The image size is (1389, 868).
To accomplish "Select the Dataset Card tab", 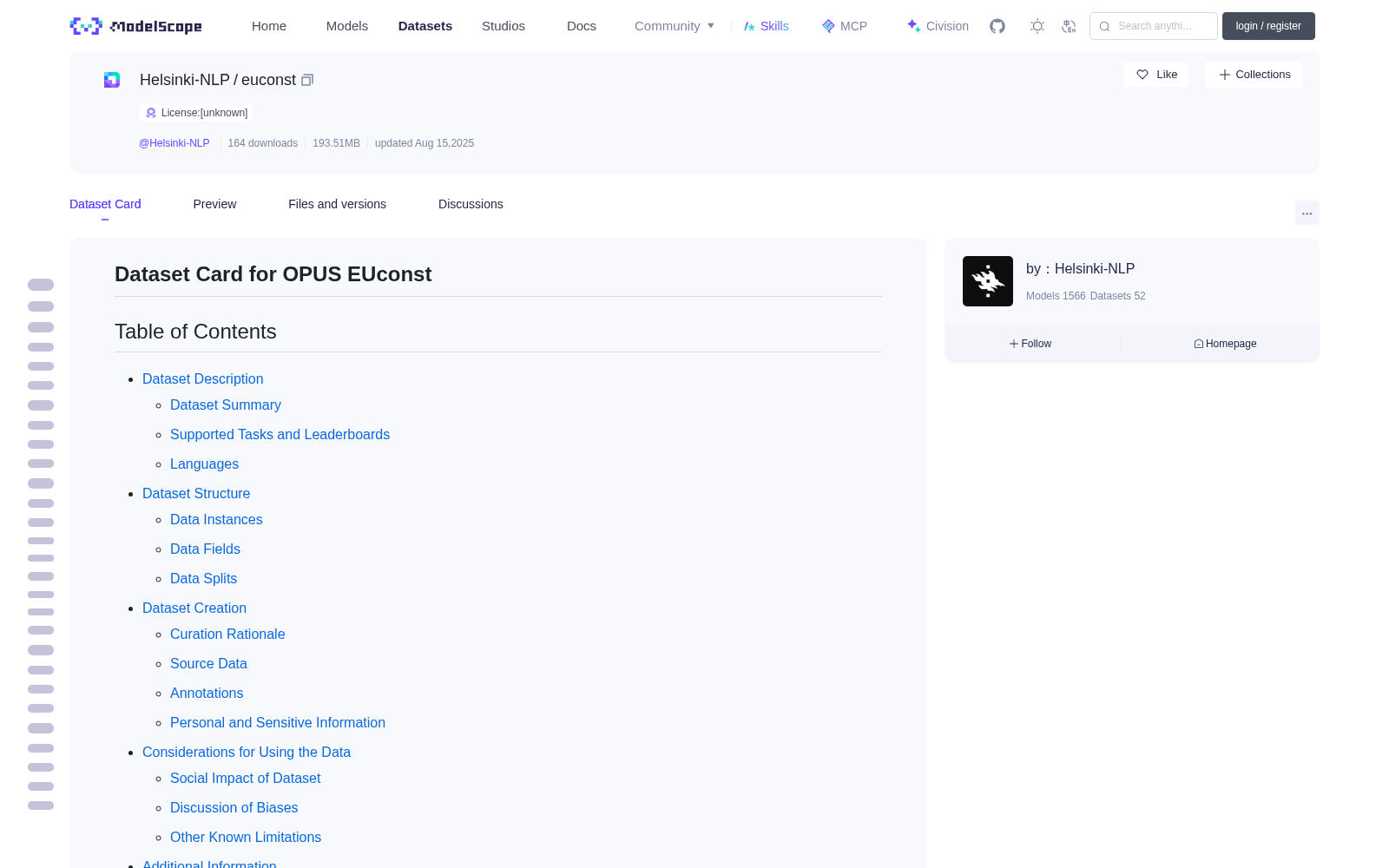I will coord(105,204).
